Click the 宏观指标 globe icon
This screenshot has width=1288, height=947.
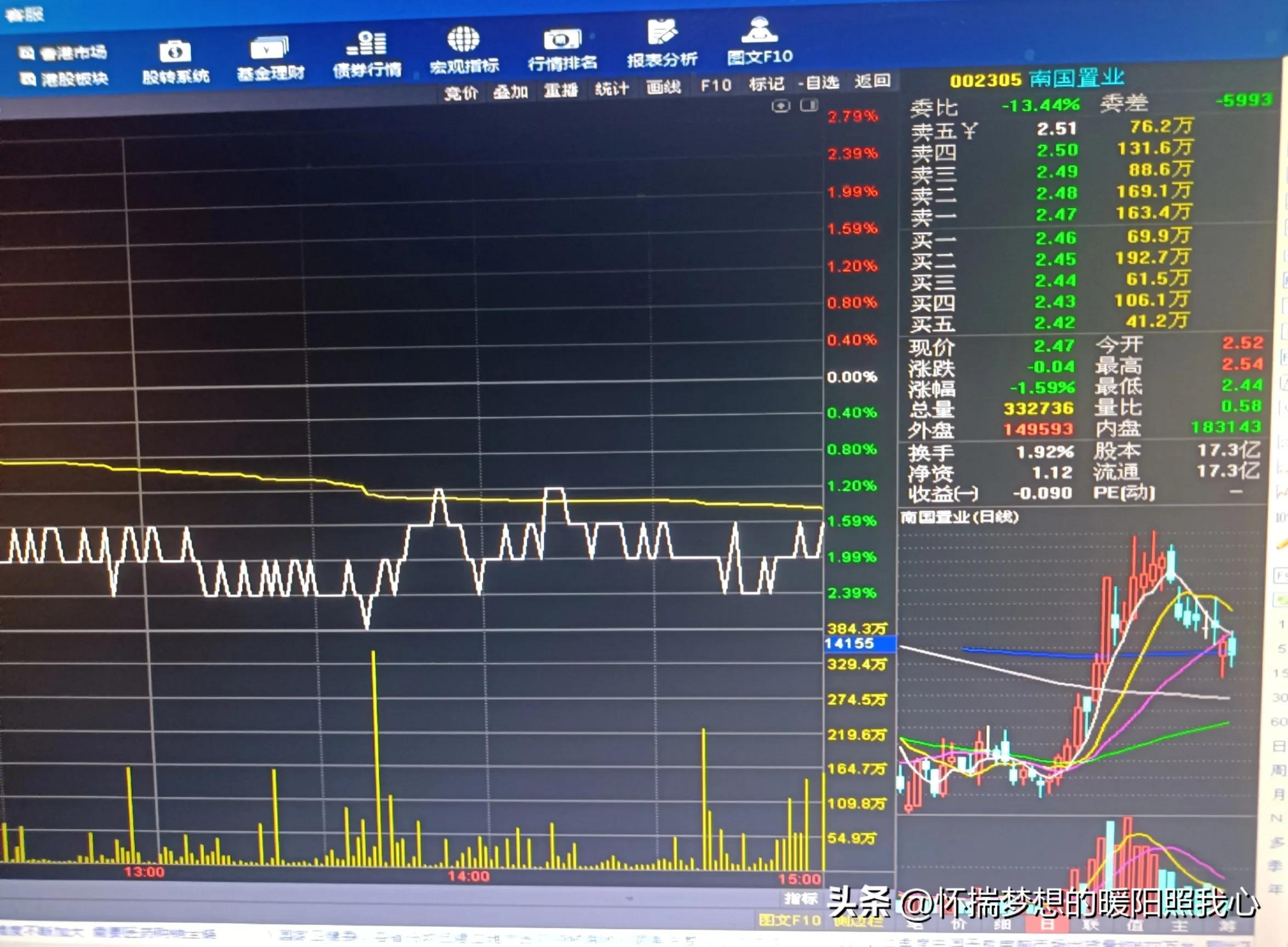coord(463,39)
